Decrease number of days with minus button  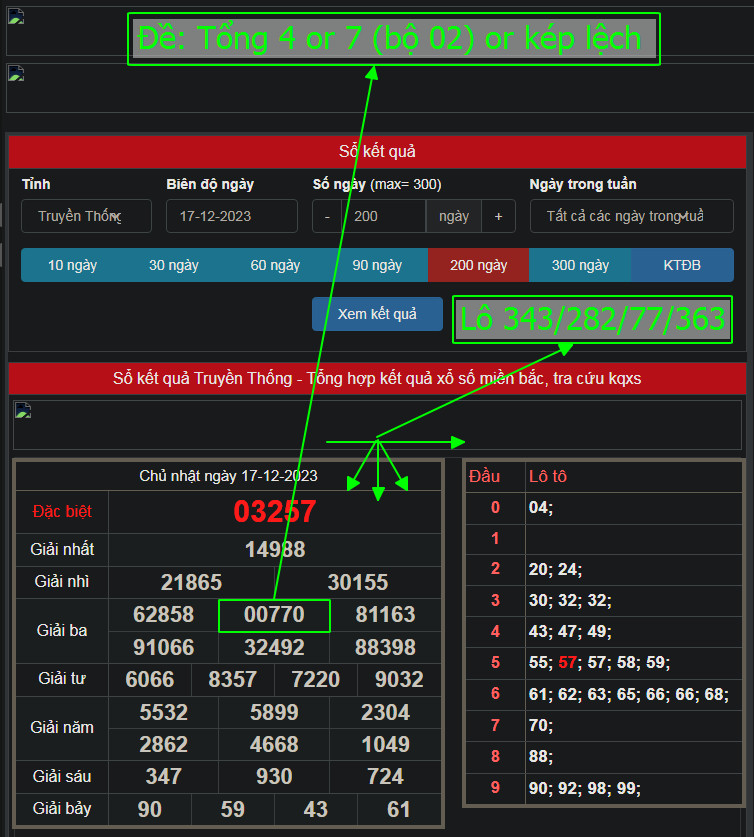coord(328,216)
